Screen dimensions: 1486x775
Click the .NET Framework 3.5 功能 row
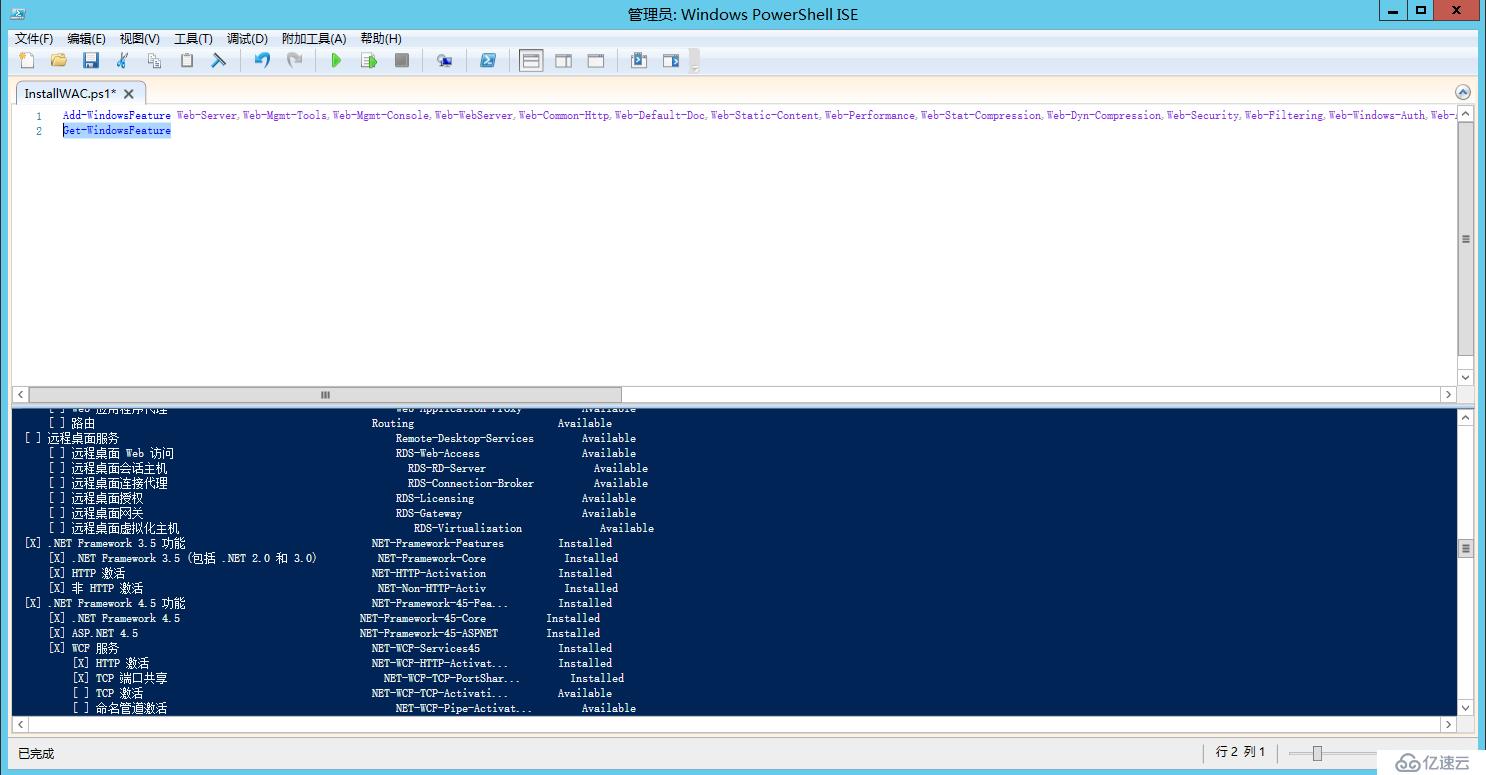click(x=318, y=544)
